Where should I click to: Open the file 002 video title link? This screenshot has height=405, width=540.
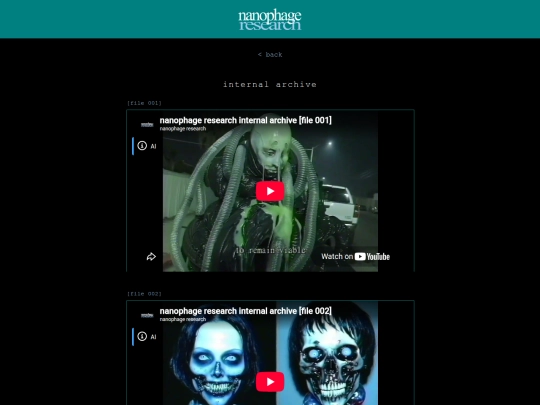click(246, 311)
